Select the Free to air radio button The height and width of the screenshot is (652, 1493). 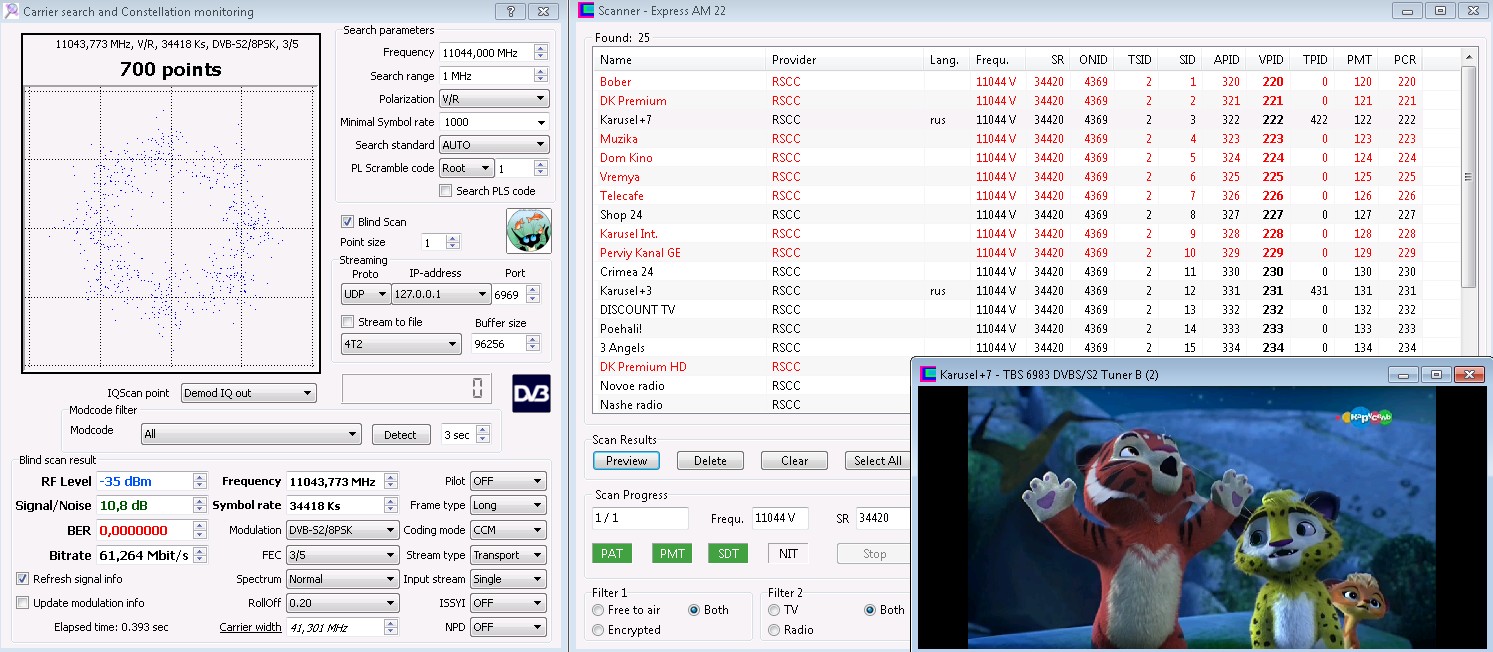598,610
